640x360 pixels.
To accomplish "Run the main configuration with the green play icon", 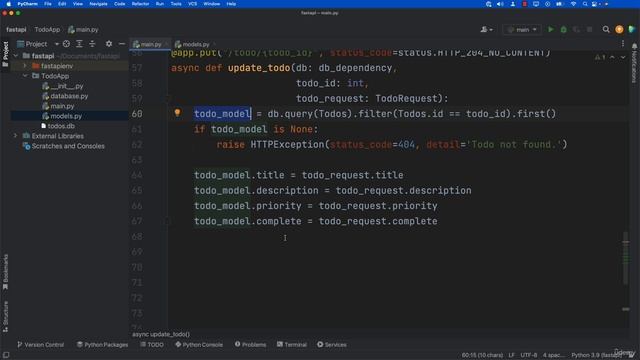I will tap(551, 29).
